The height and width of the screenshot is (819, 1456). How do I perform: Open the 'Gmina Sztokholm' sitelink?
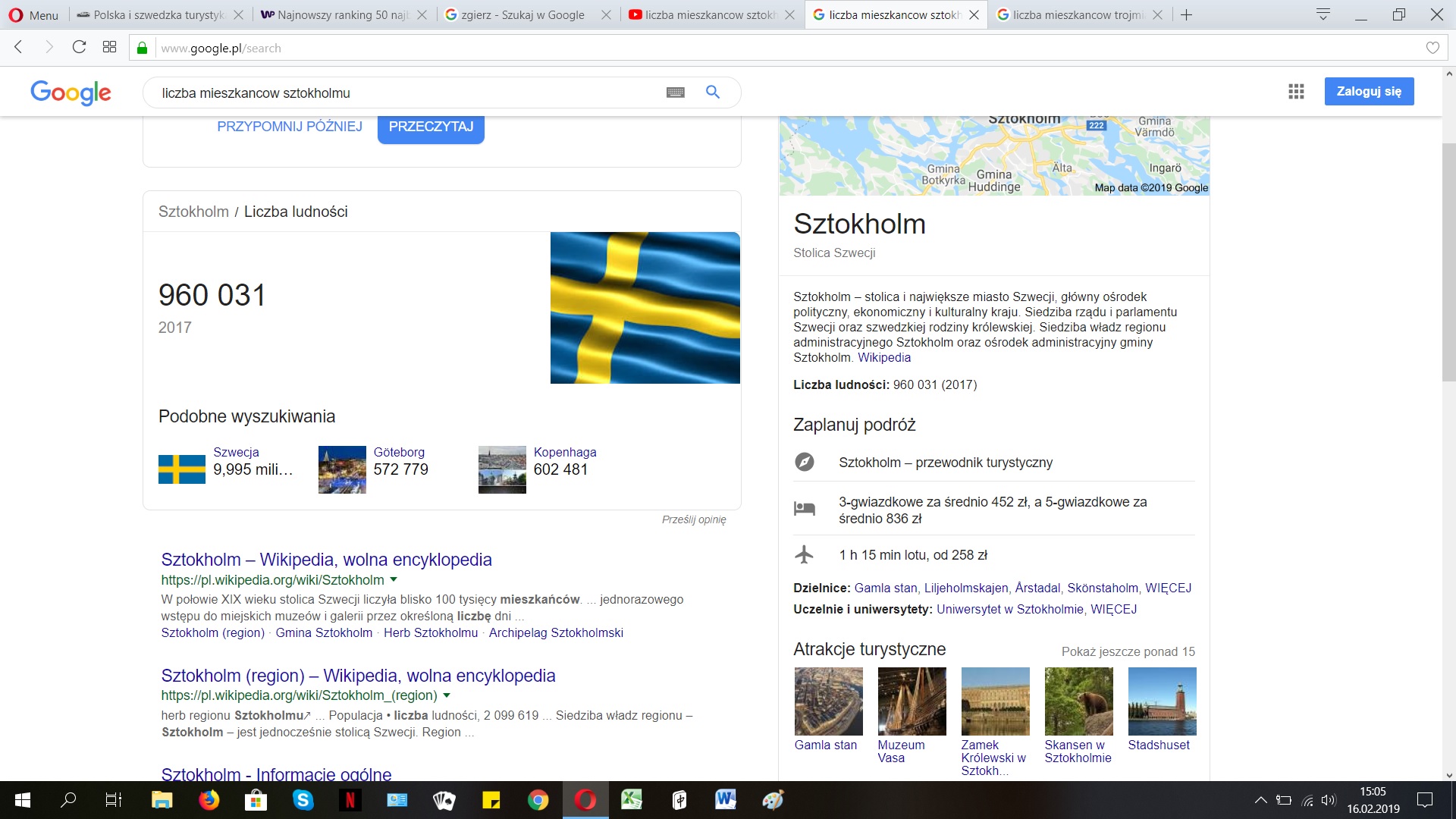coord(324,633)
